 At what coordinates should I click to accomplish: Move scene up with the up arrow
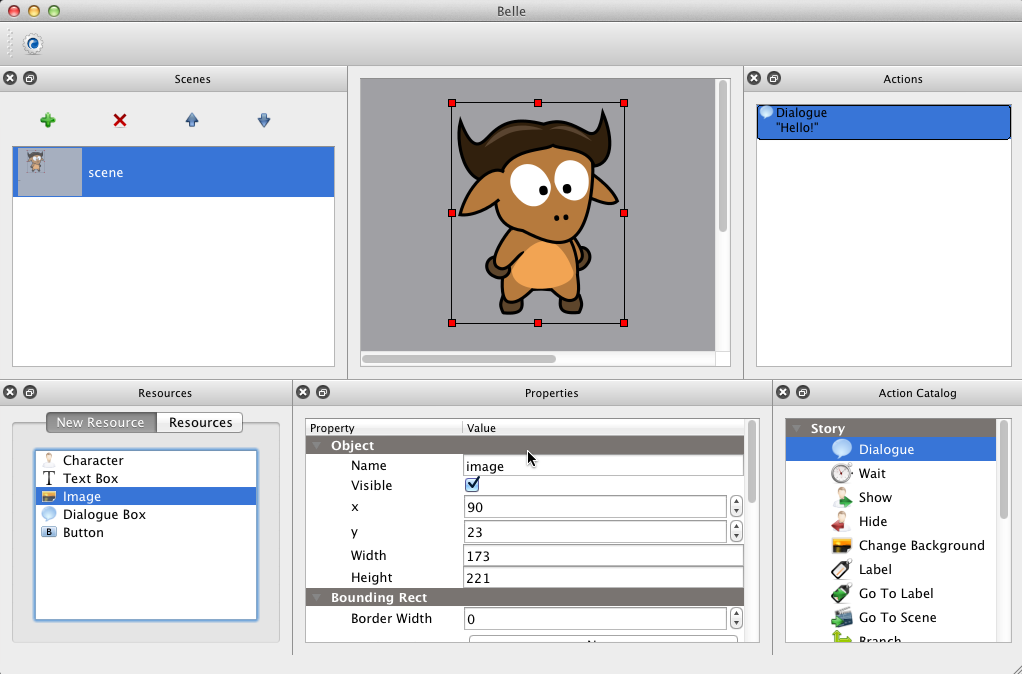pyautogui.click(x=192, y=120)
